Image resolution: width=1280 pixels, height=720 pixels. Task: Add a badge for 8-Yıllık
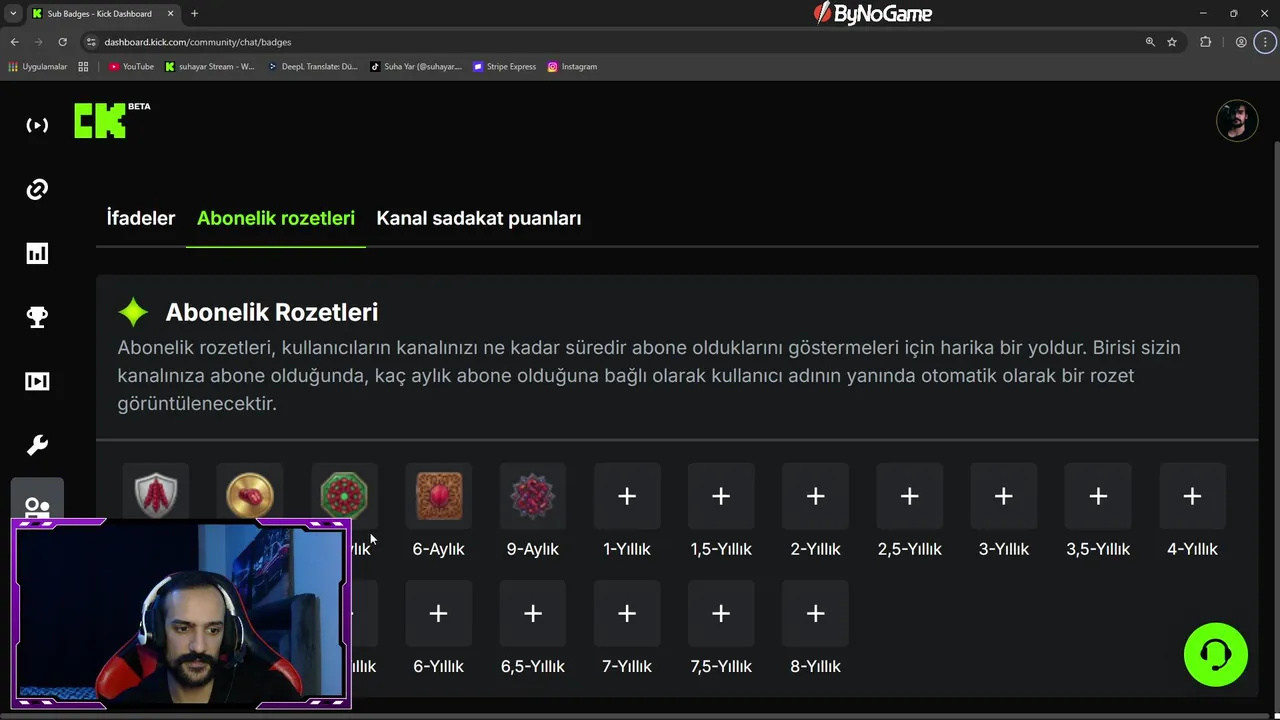click(815, 613)
